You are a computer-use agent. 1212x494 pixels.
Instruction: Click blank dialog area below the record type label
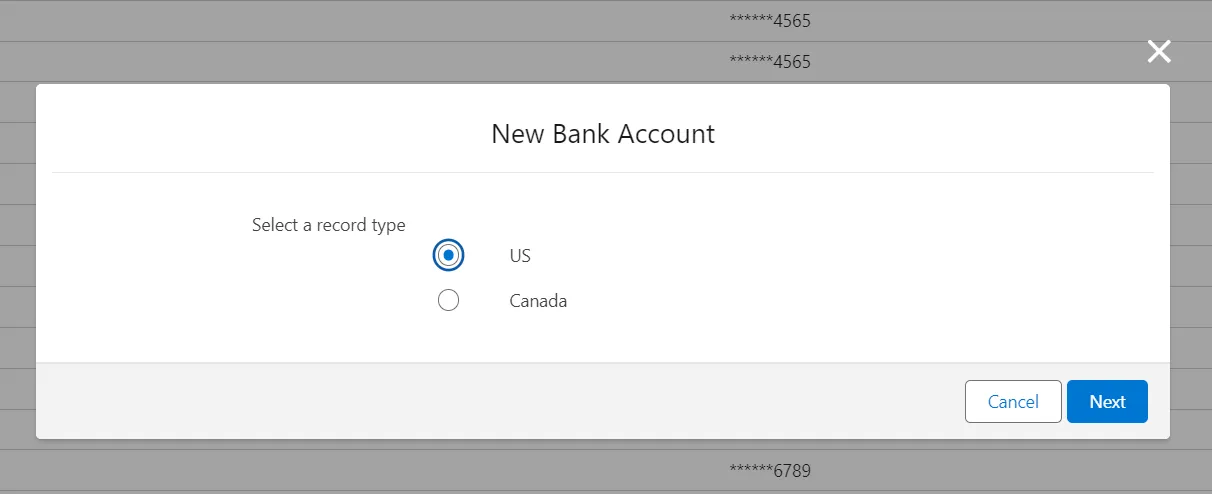pyautogui.click(x=300, y=300)
